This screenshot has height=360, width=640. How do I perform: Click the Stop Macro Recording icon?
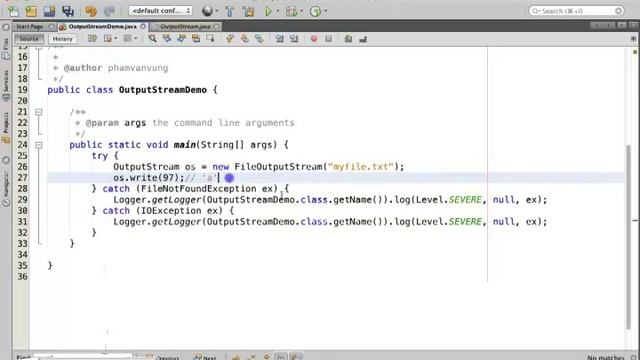(329, 39)
